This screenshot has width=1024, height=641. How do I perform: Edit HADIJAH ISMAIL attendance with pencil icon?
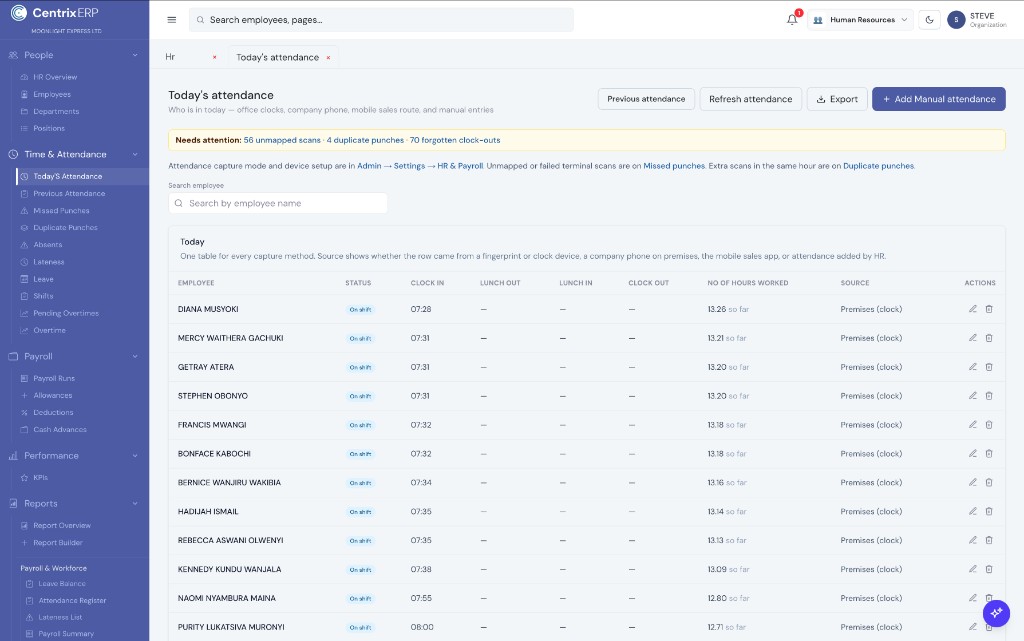(x=972, y=511)
